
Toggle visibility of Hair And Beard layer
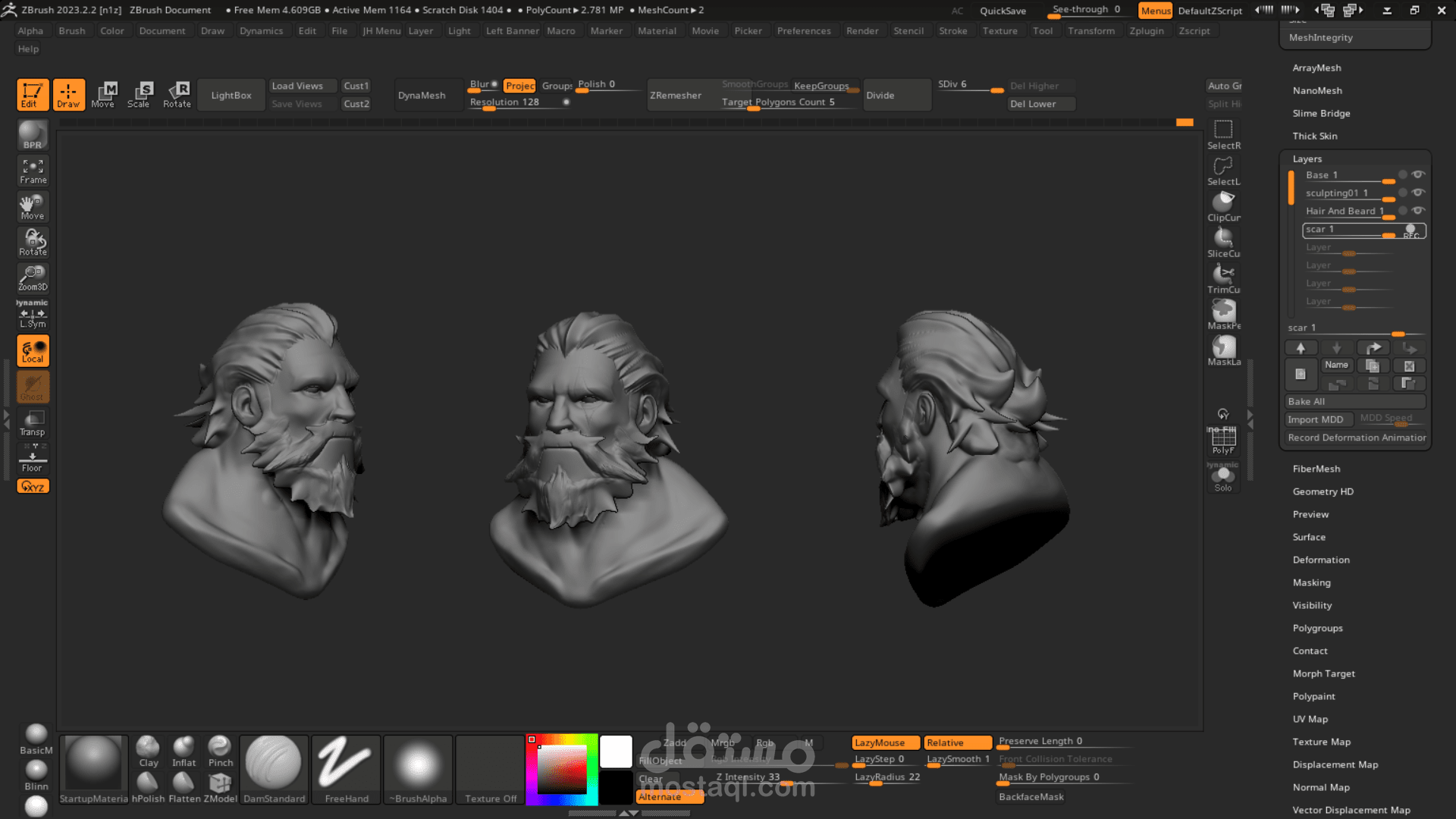(x=1418, y=211)
